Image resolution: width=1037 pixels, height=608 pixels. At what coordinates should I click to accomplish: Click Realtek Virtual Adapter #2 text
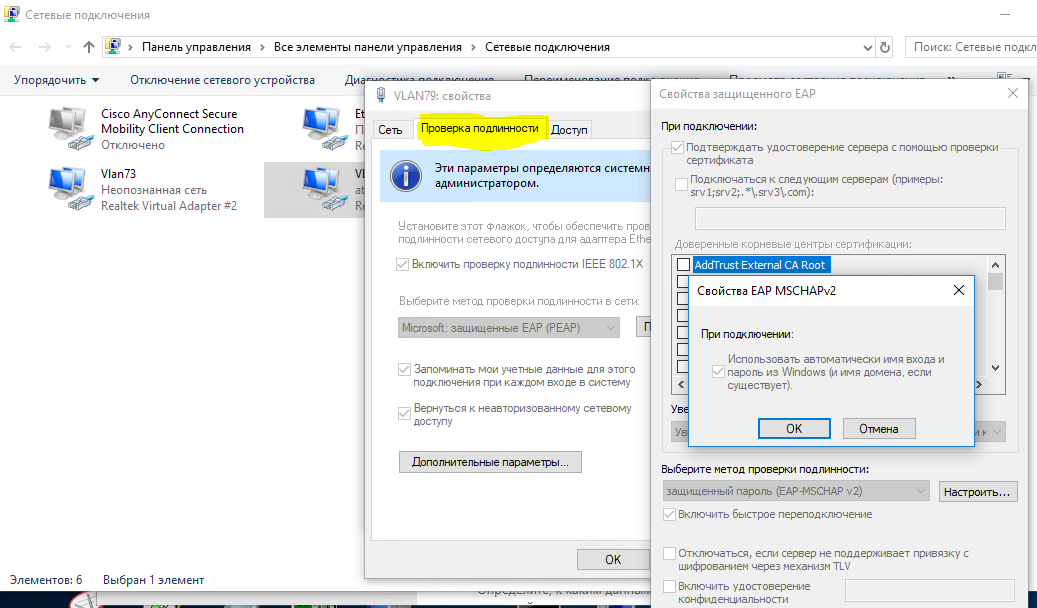[x=169, y=206]
